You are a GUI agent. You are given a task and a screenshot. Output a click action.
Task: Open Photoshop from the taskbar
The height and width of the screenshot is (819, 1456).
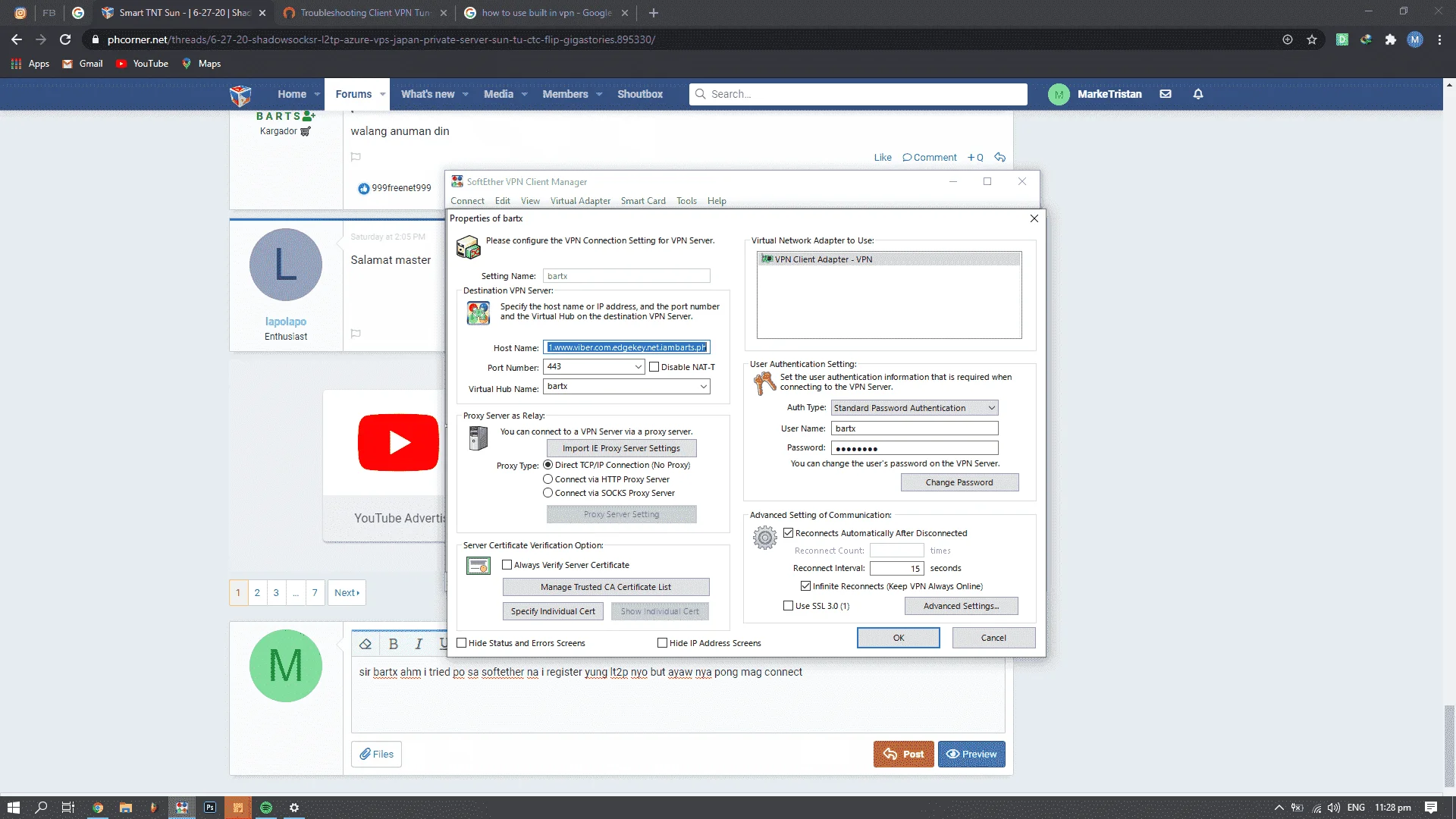[210, 808]
